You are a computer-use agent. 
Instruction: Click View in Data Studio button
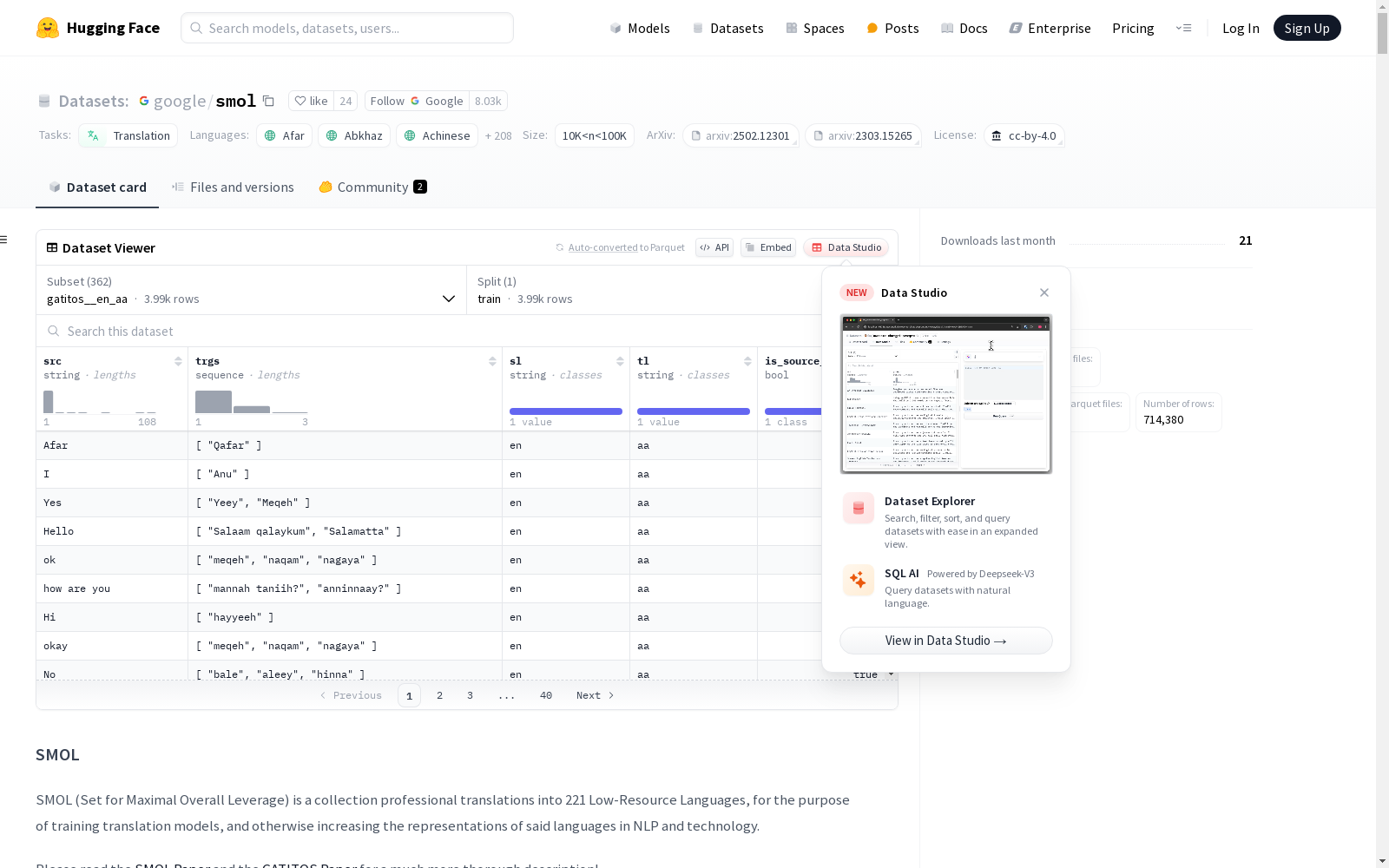pos(946,641)
